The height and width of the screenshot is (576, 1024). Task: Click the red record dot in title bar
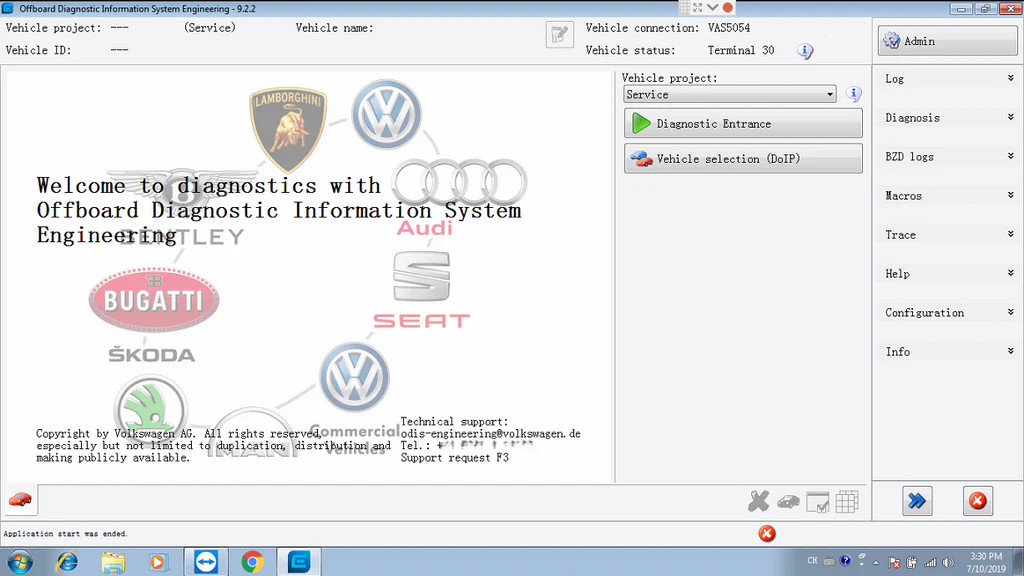(x=728, y=8)
